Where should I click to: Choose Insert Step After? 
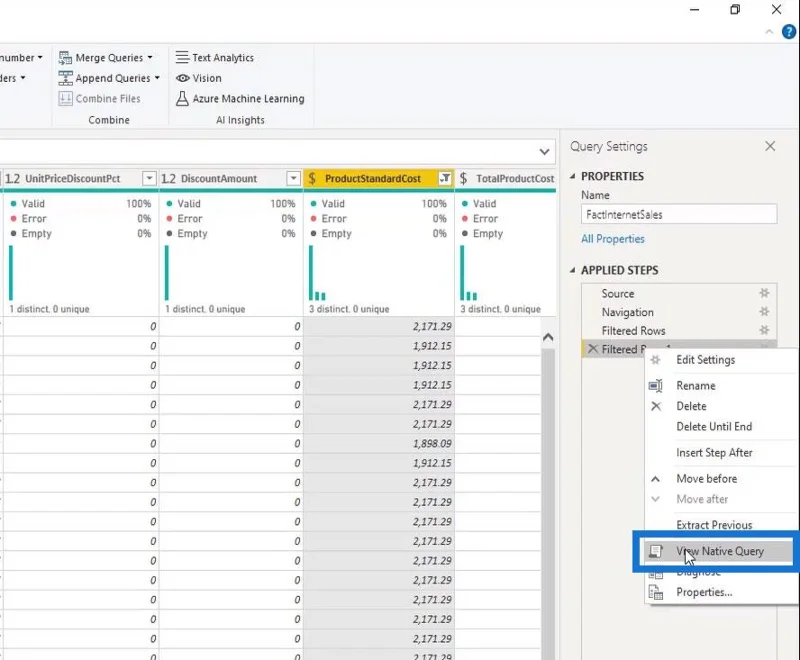[x=714, y=452]
